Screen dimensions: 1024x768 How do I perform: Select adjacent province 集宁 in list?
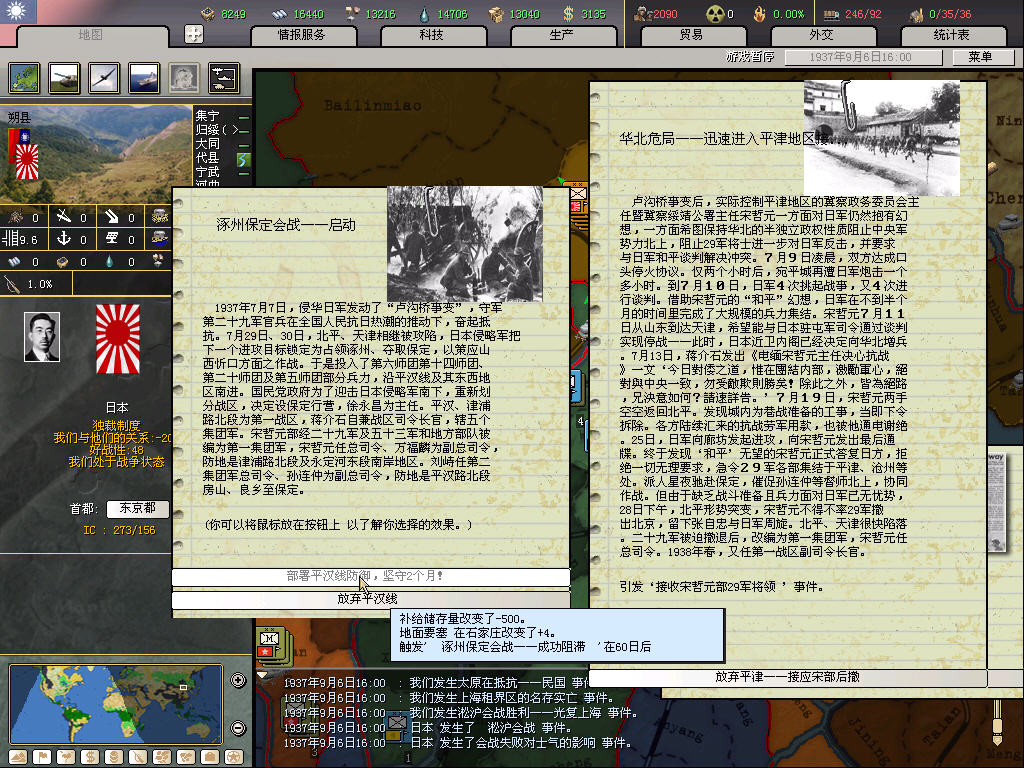point(208,116)
